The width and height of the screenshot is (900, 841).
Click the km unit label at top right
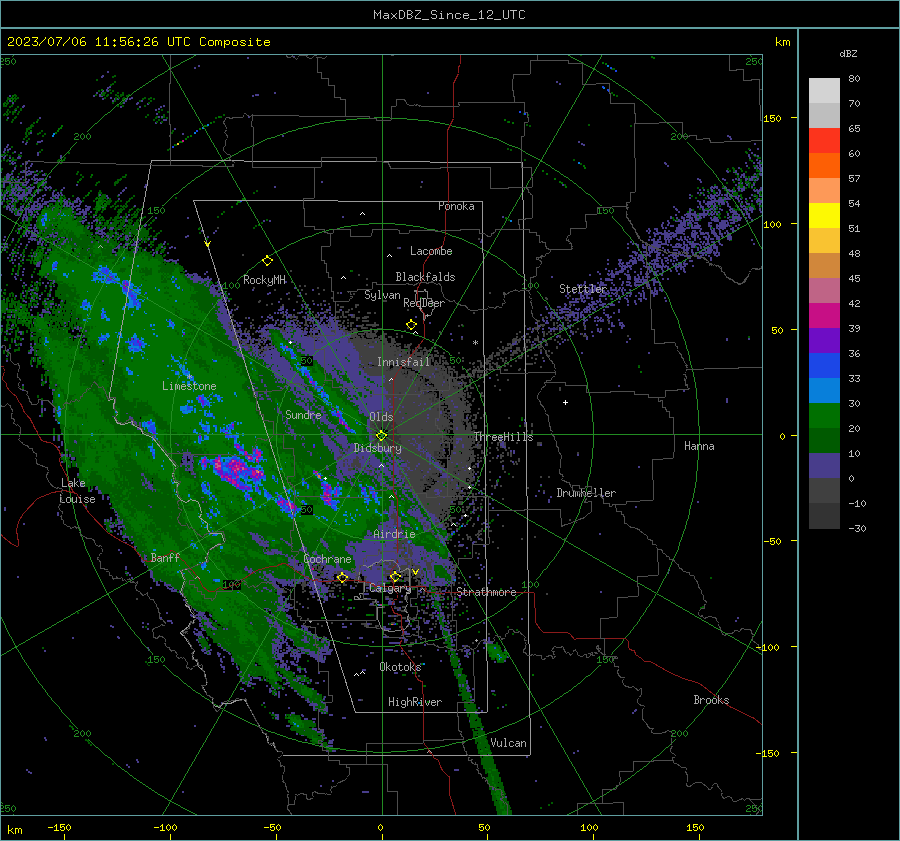coord(782,42)
